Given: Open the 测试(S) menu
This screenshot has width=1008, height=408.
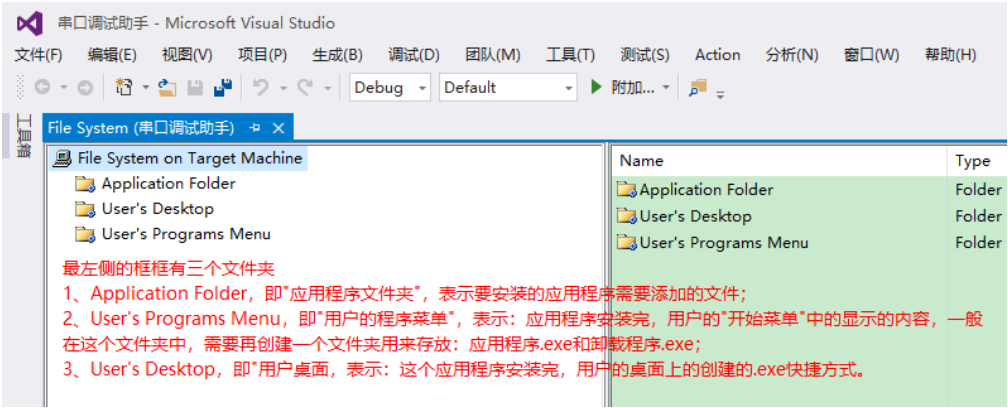Looking at the screenshot, I should pyautogui.click(x=645, y=55).
